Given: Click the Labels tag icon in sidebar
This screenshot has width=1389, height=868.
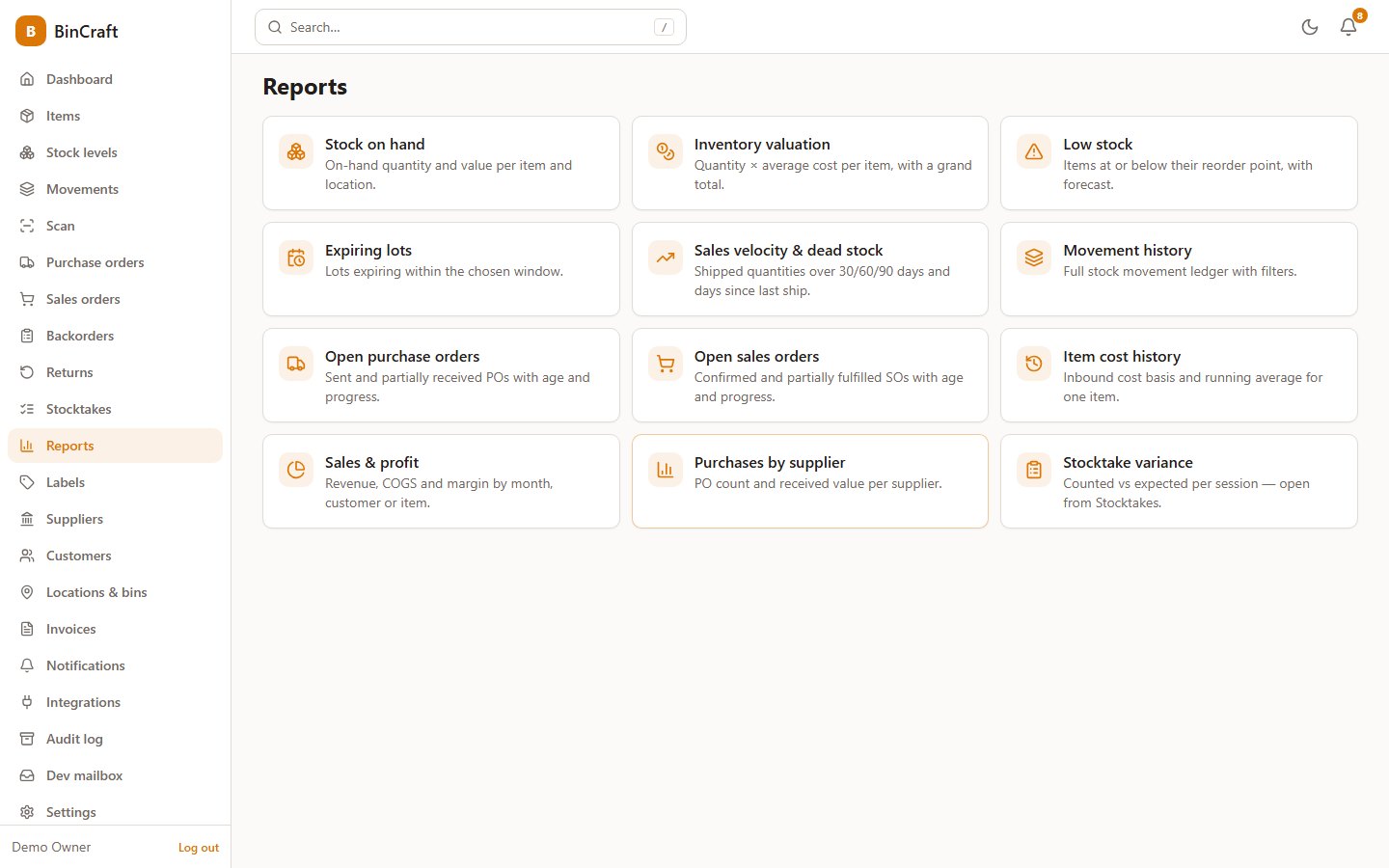Looking at the screenshot, I should click(27, 482).
